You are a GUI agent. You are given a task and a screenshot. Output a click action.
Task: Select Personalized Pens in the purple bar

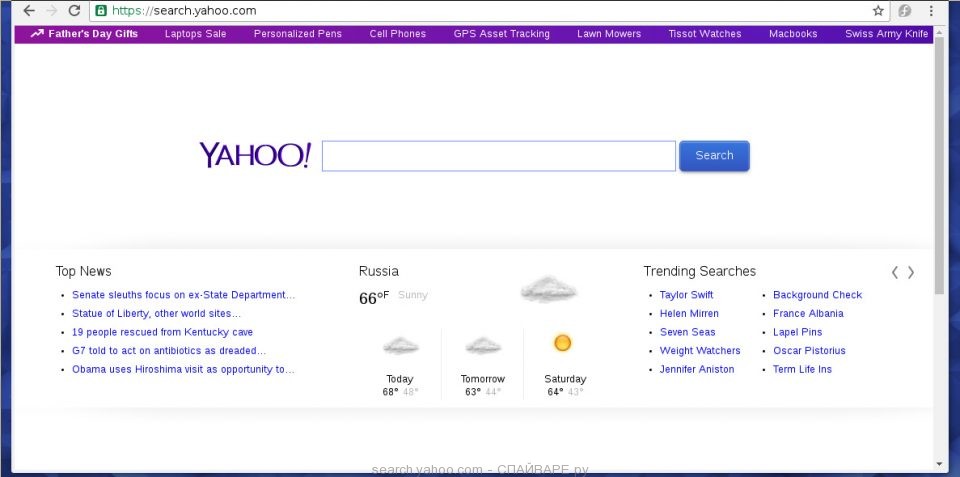click(x=298, y=34)
